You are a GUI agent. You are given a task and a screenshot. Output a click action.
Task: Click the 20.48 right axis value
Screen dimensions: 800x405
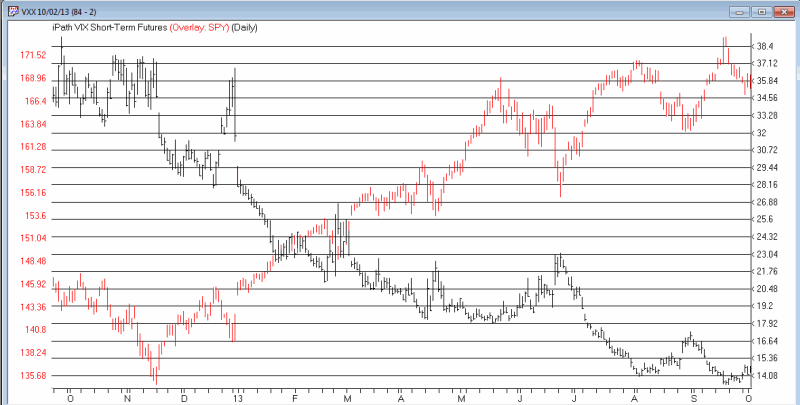tap(767, 289)
